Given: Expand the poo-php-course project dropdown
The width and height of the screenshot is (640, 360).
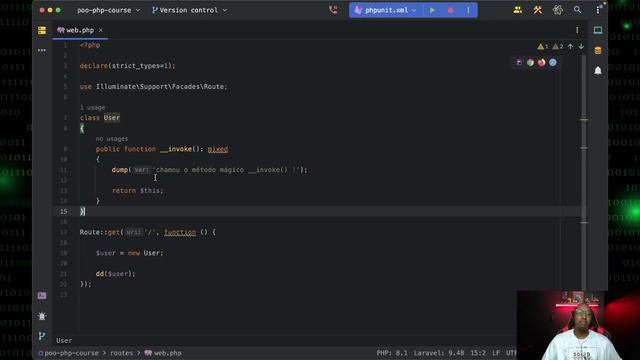Looking at the screenshot, I should click(109, 10).
